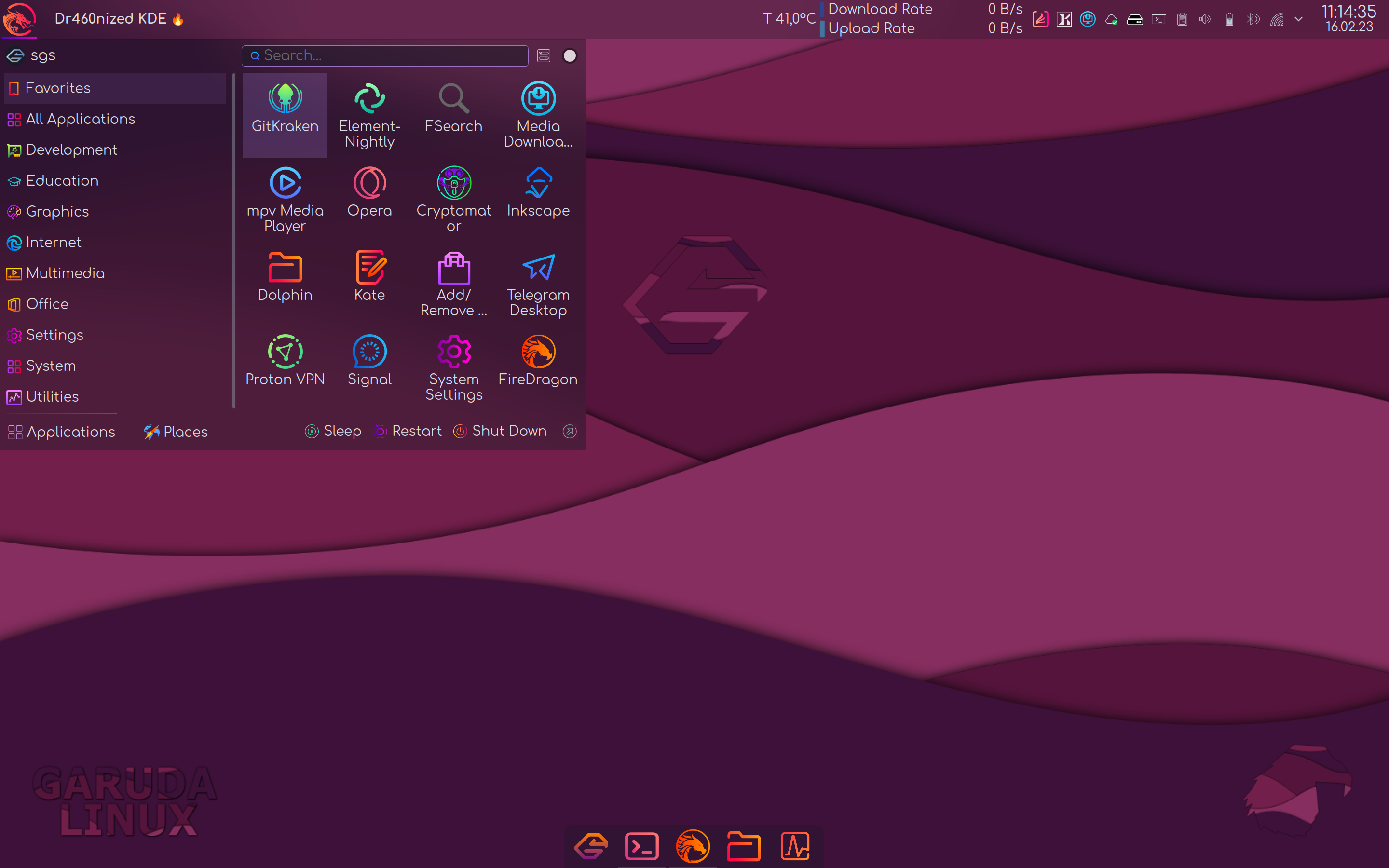
Task: Open FireDragon browser from the dock
Action: 692,846
